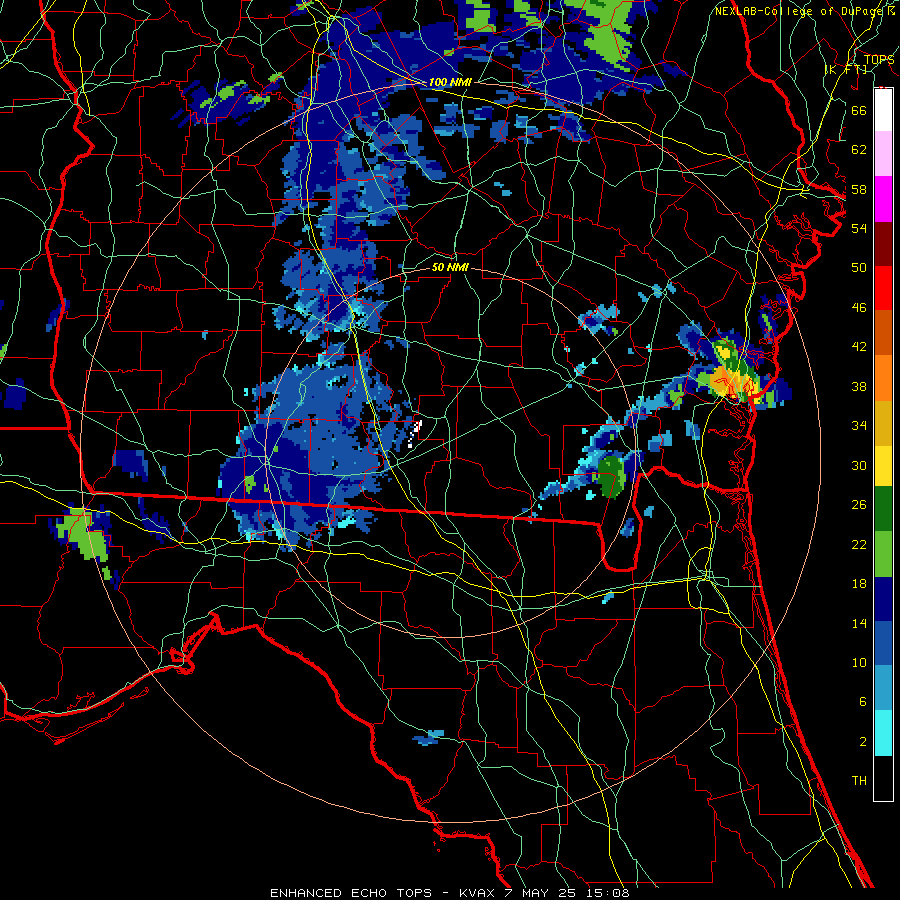900x900 pixels.
Task: Click the legend value 22
Action: pos(859,544)
